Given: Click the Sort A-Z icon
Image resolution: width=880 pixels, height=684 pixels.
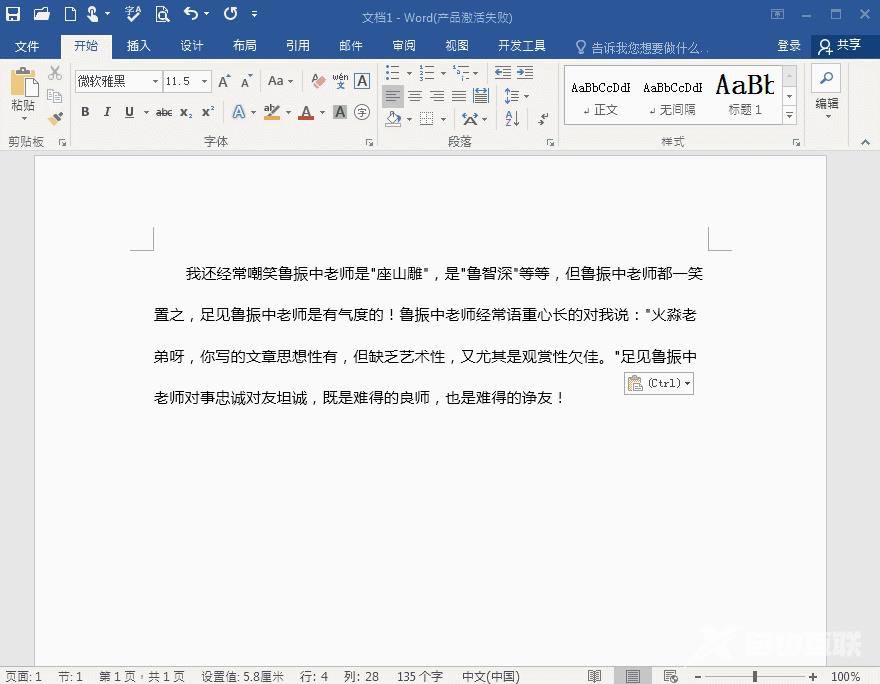Looking at the screenshot, I should coord(512,118).
